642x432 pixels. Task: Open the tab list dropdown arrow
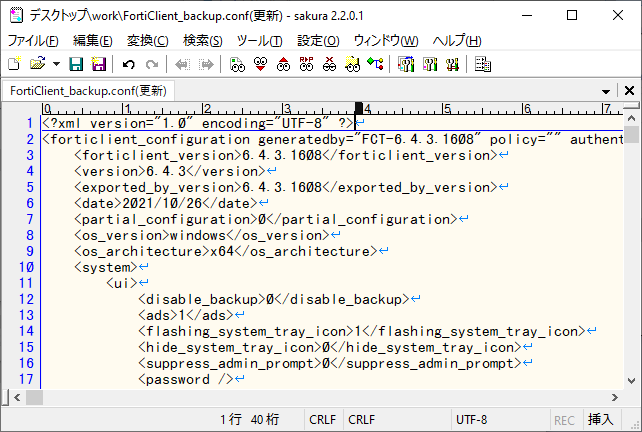(606, 91)
